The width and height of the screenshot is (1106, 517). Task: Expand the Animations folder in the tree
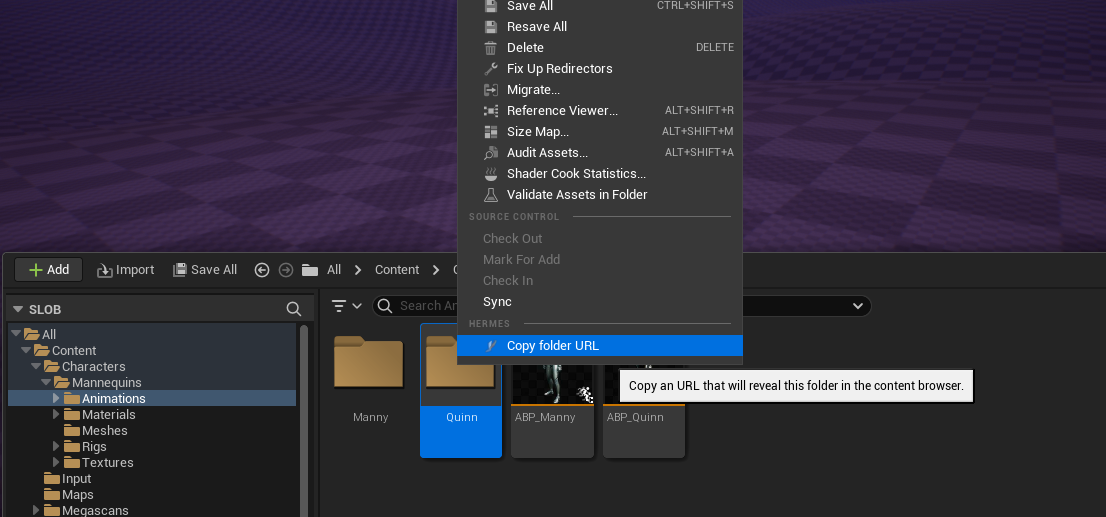(57, 399)
